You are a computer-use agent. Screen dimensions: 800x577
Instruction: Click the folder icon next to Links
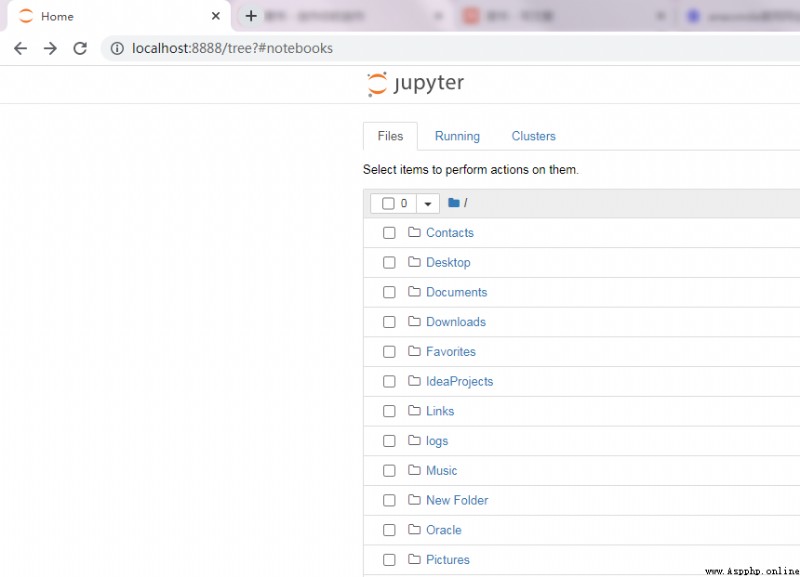pyautogui.click(x=414, y=411)
